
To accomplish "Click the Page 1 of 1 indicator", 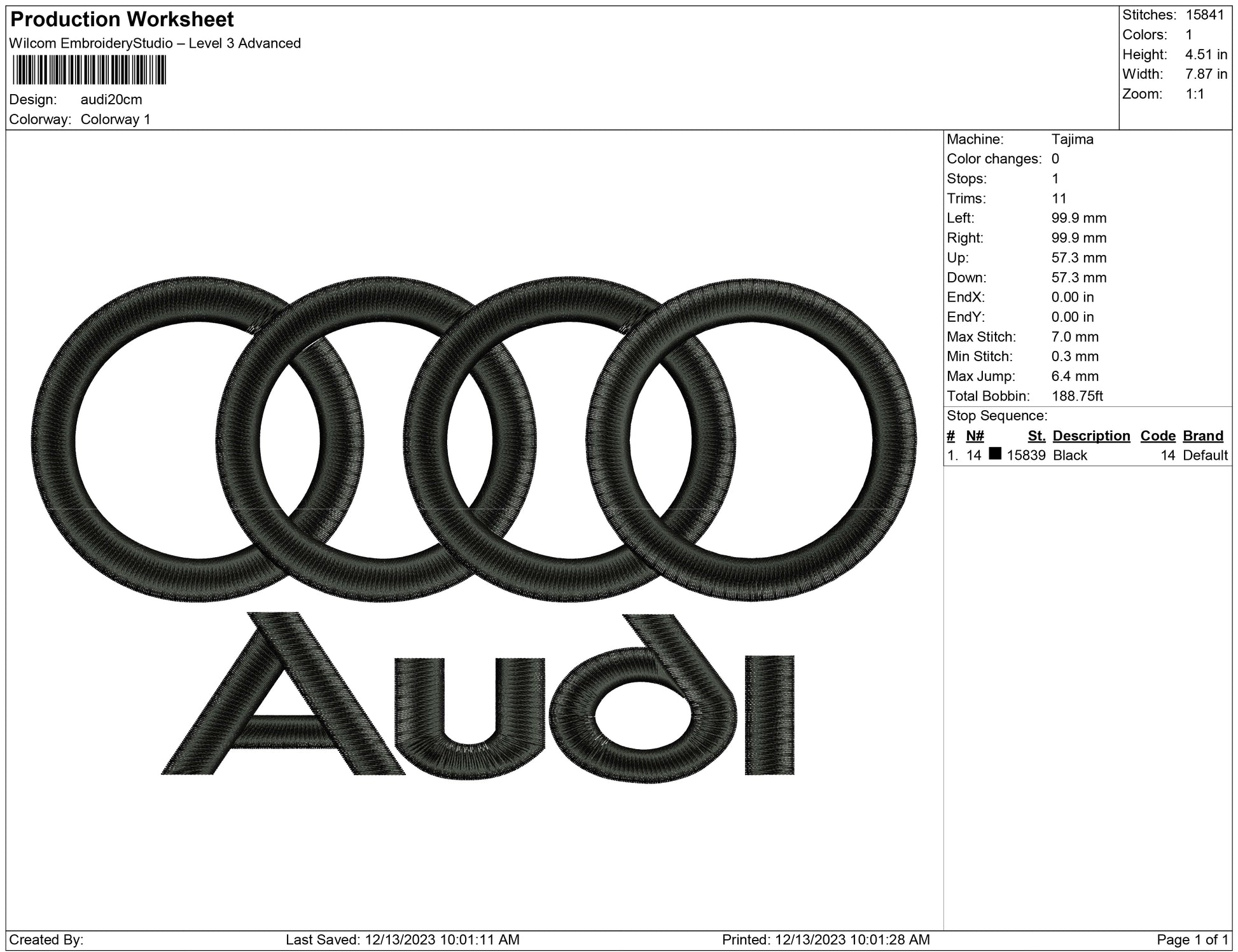I will pyautogui.click(x=1192, y=939).
